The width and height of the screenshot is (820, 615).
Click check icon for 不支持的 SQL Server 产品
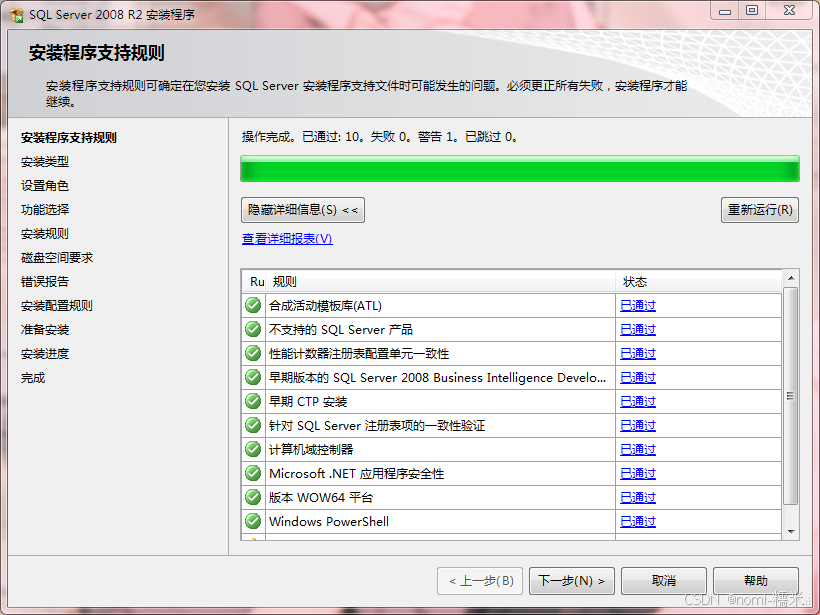(x=253, y=329)
